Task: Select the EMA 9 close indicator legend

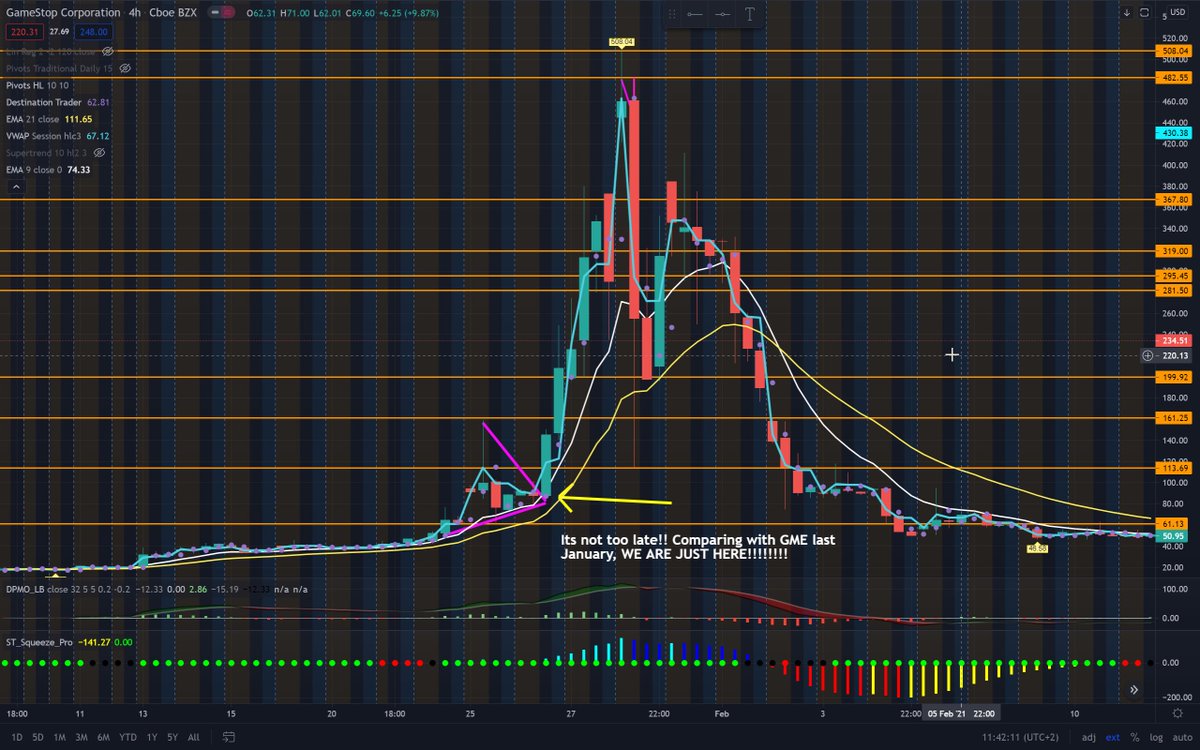Action: pos(47,169)
